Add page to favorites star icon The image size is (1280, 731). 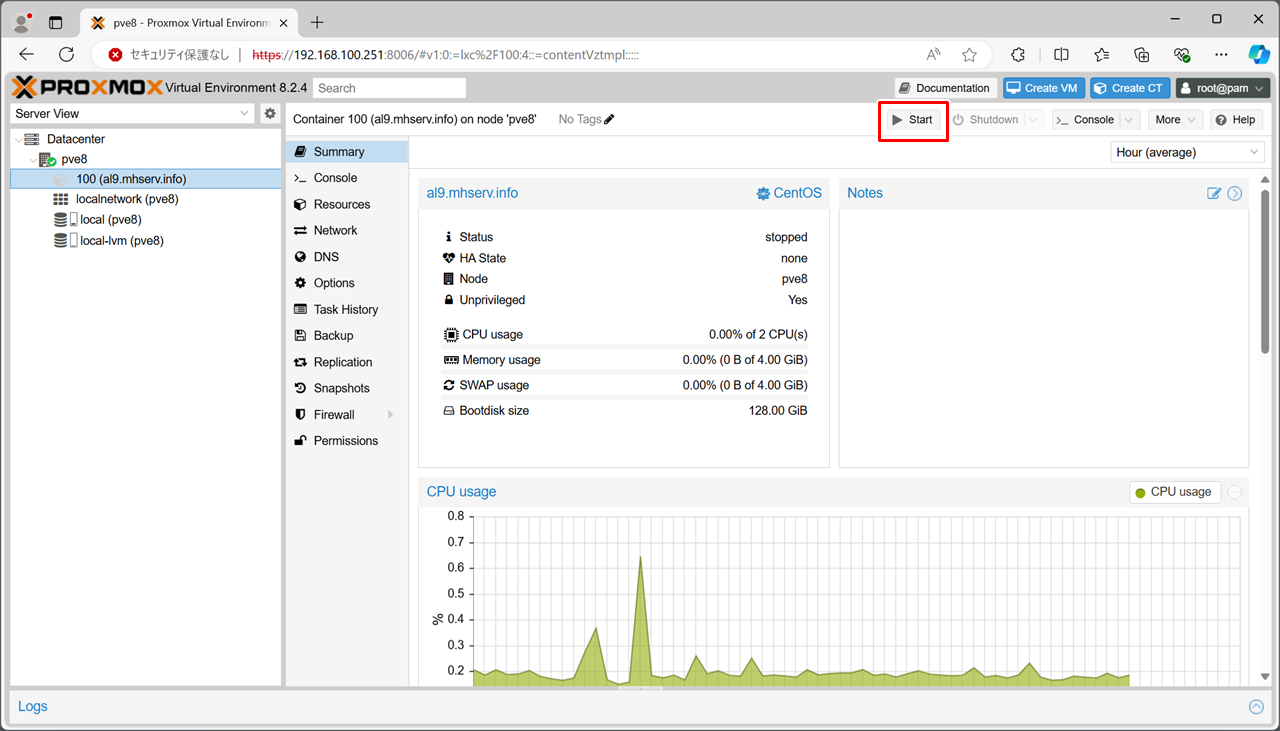click(x=969, y=55)
